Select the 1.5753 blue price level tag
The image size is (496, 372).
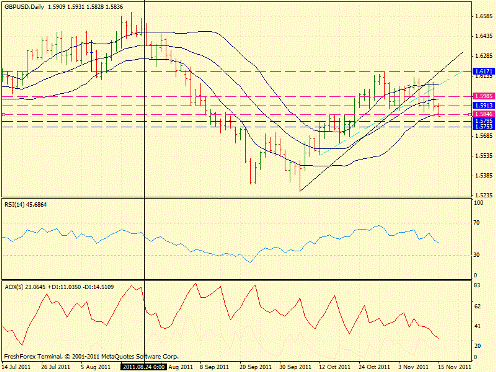pyautogui.click(x=483, y=127)
